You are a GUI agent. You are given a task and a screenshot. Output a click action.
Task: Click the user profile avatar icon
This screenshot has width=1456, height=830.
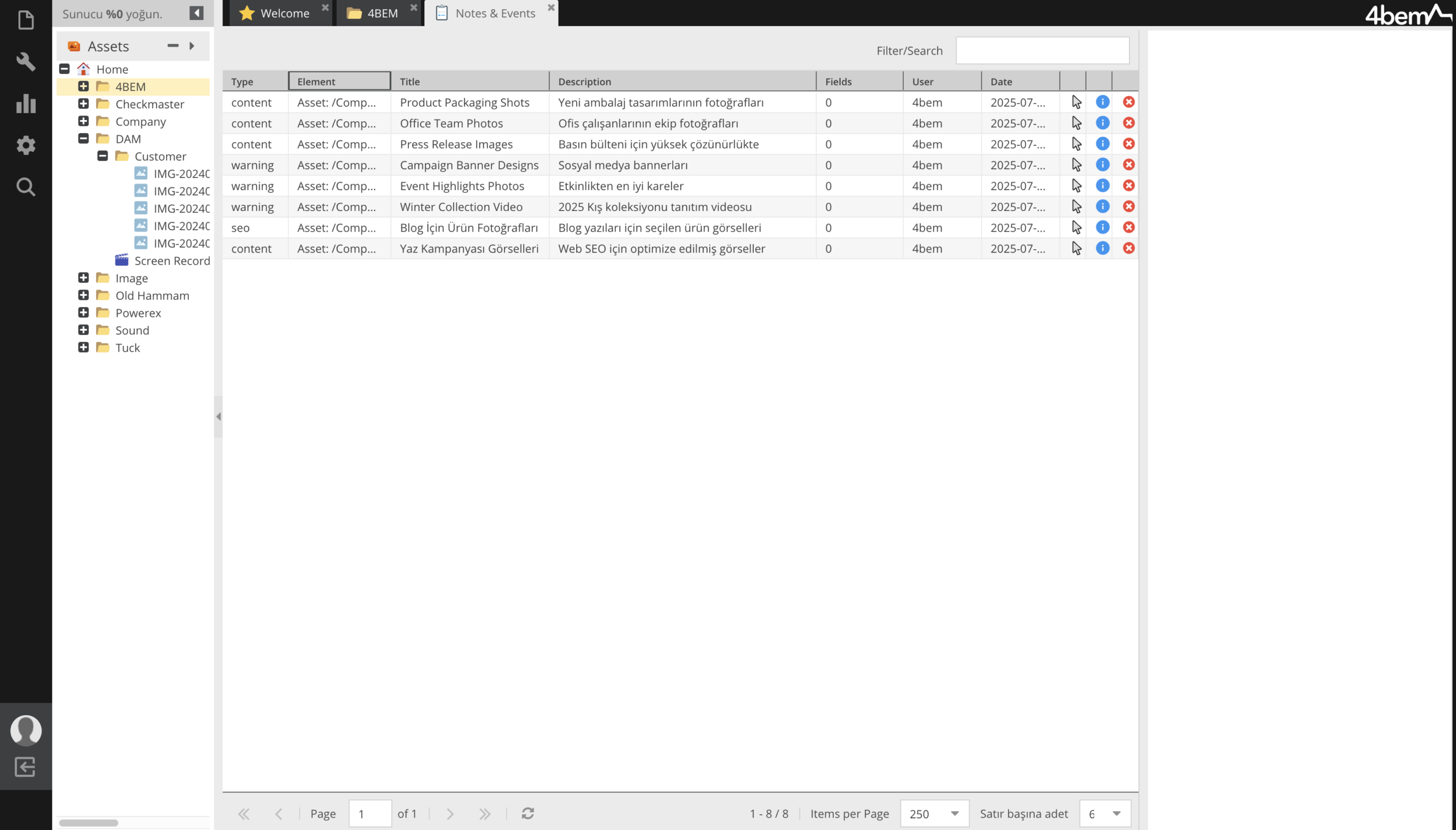pyautogui.click(x=26, y=730)
